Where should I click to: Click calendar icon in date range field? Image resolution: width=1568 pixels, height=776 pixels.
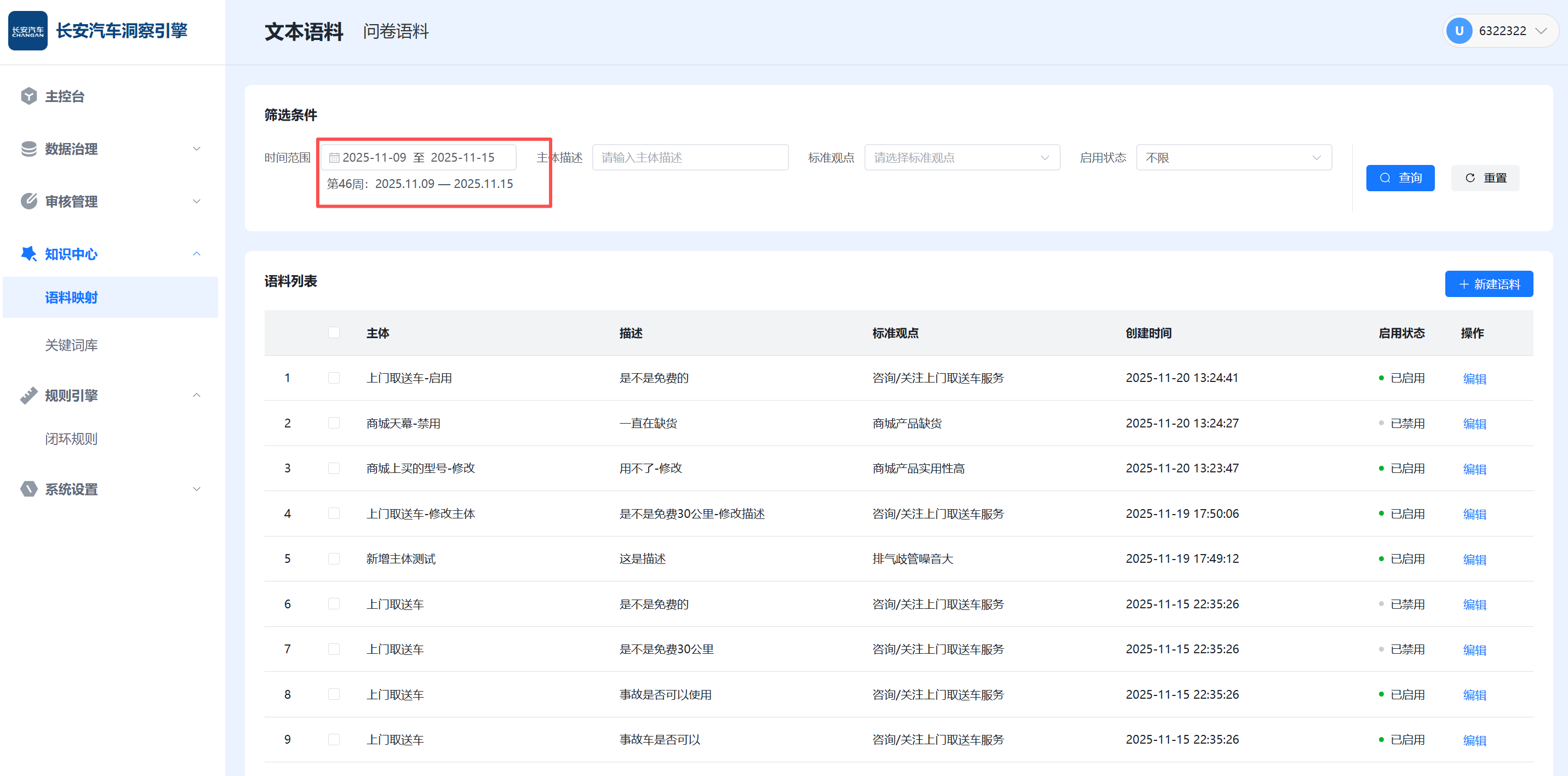tap(334, 158)
